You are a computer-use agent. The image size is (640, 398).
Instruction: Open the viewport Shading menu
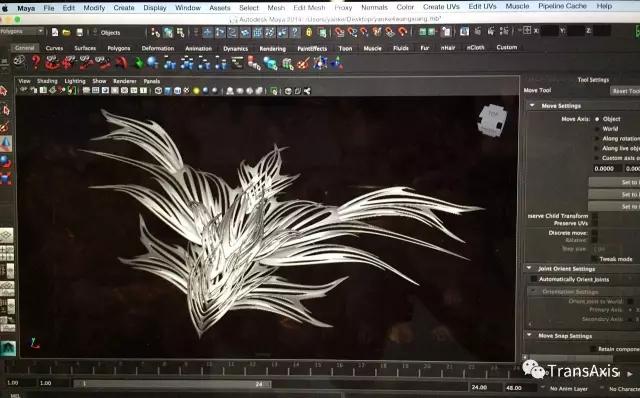coord(47,81)
